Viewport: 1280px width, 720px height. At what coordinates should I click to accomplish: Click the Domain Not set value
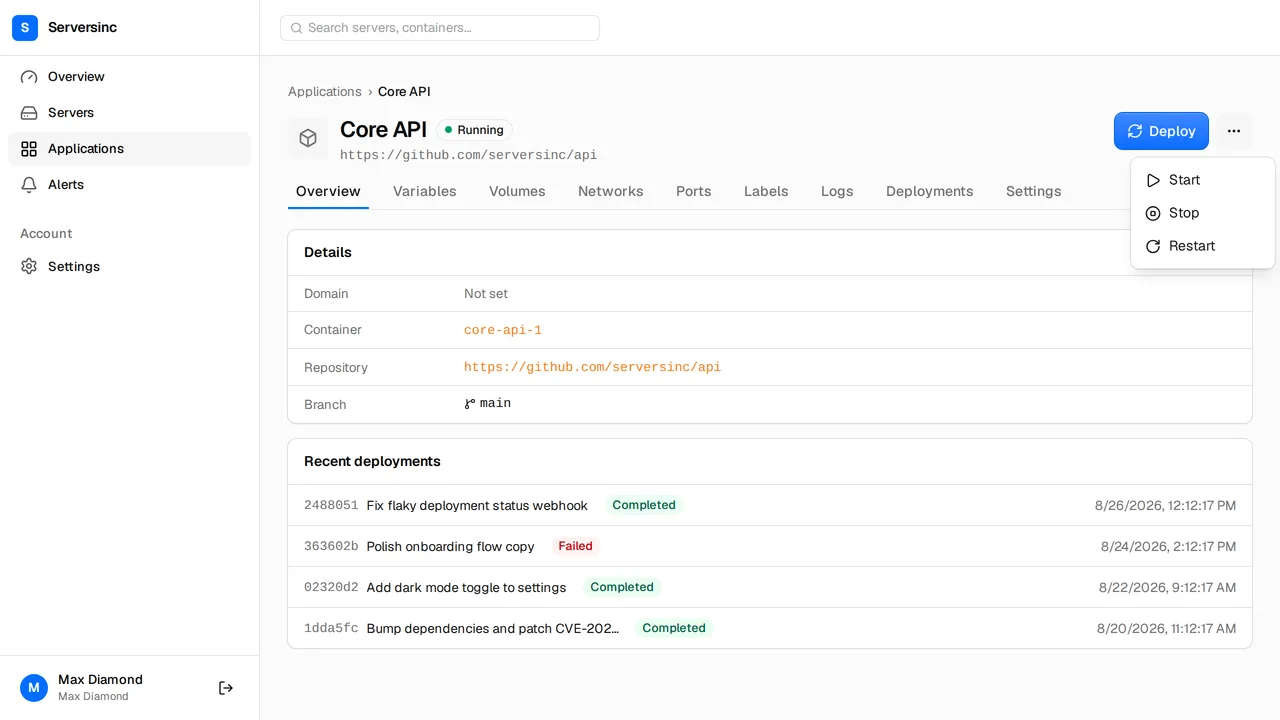pos(486,294)
